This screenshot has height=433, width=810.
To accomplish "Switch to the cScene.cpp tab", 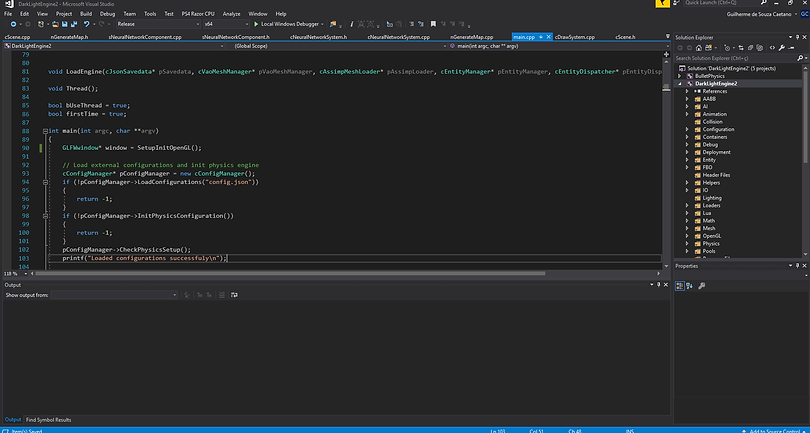I will pyautogui.click(x=18, y=37).
